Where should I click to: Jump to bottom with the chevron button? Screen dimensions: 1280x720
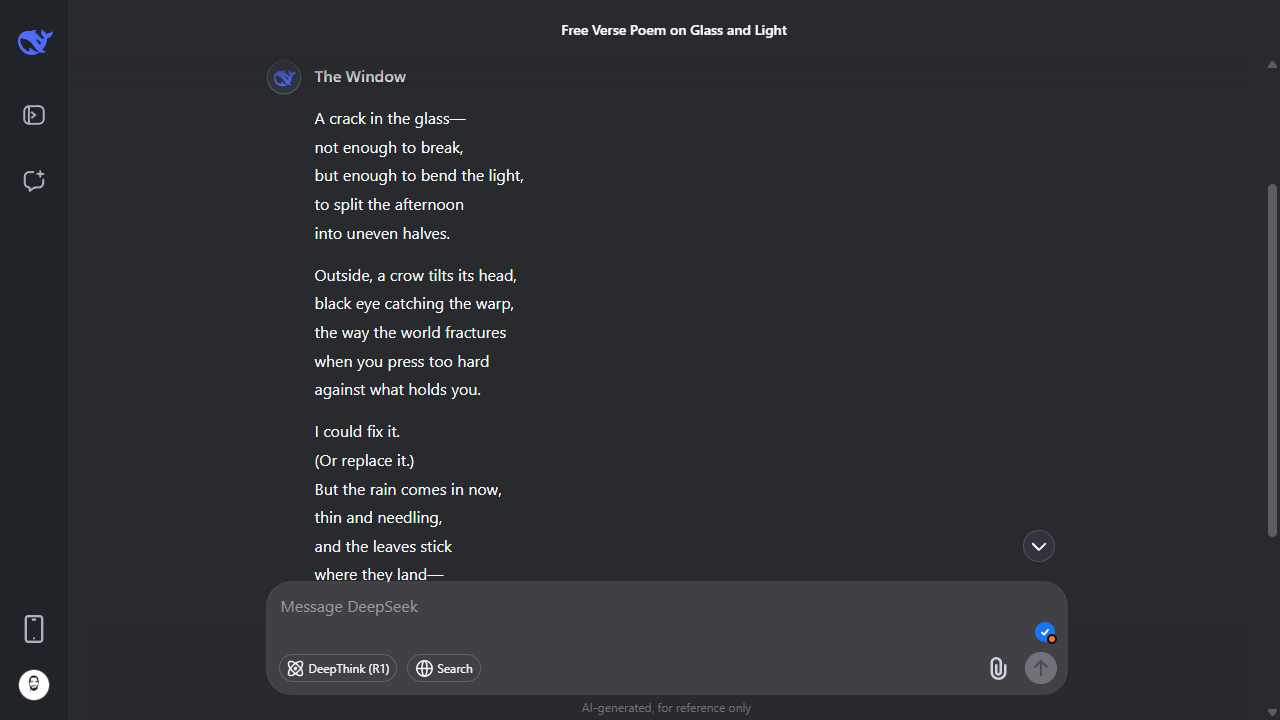pos(1039,546)
